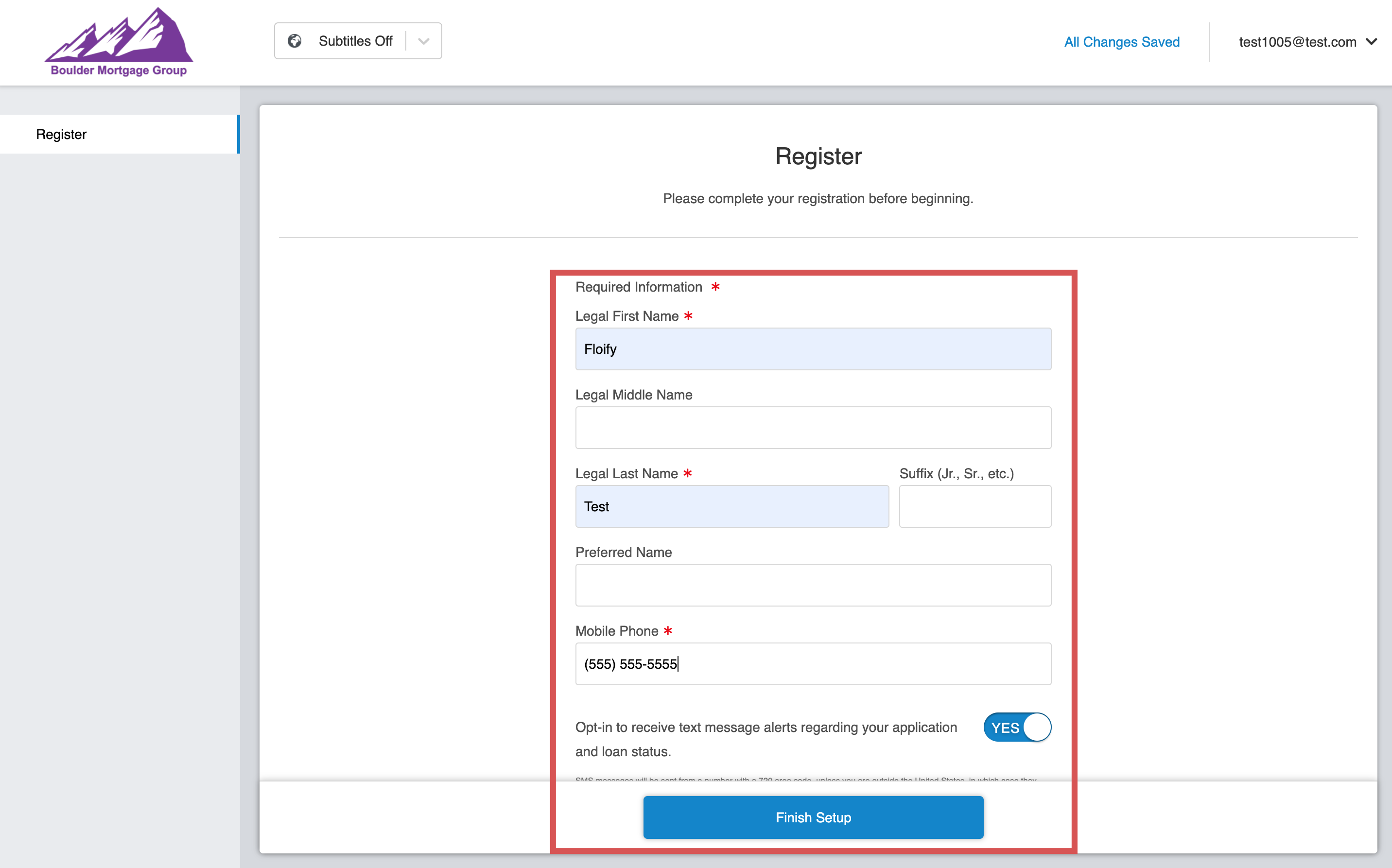This screenshot has width=1392, height=868.
Task: Click the test1005@test.com account email
Action: [x=1297, y=42]
